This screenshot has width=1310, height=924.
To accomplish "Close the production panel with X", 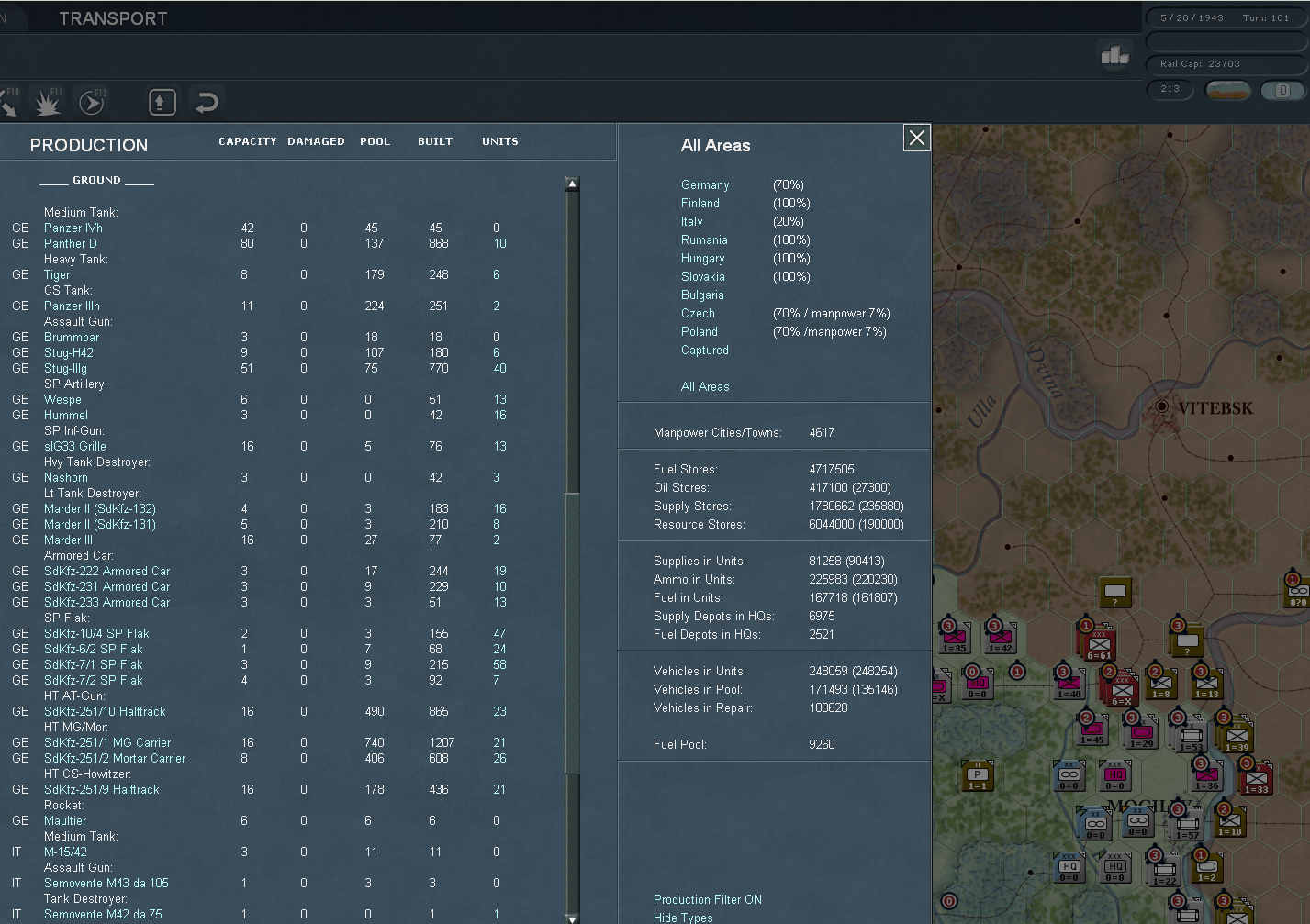I will 916,138.
